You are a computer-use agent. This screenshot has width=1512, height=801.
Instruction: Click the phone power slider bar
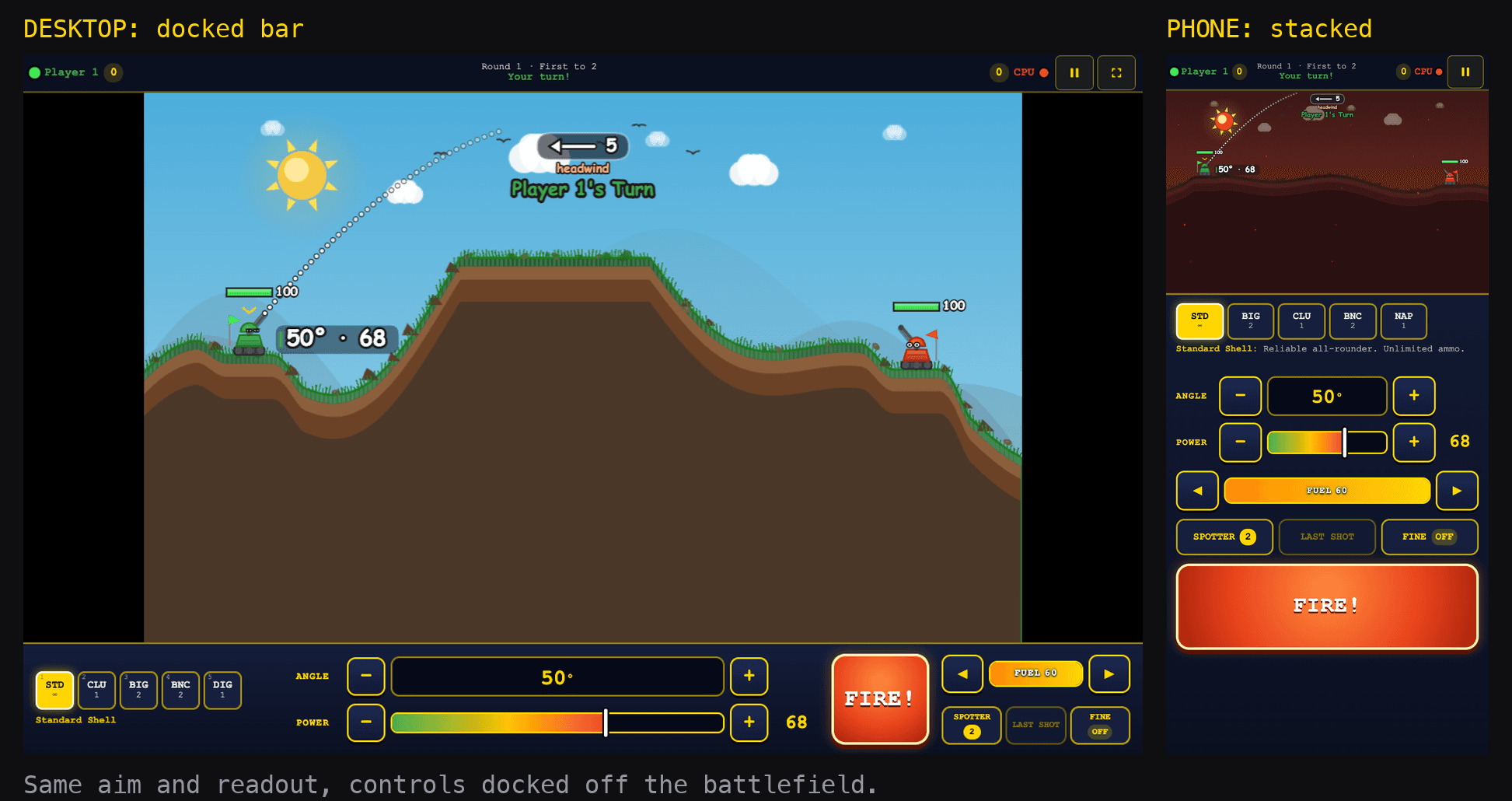pos(1327,442)
